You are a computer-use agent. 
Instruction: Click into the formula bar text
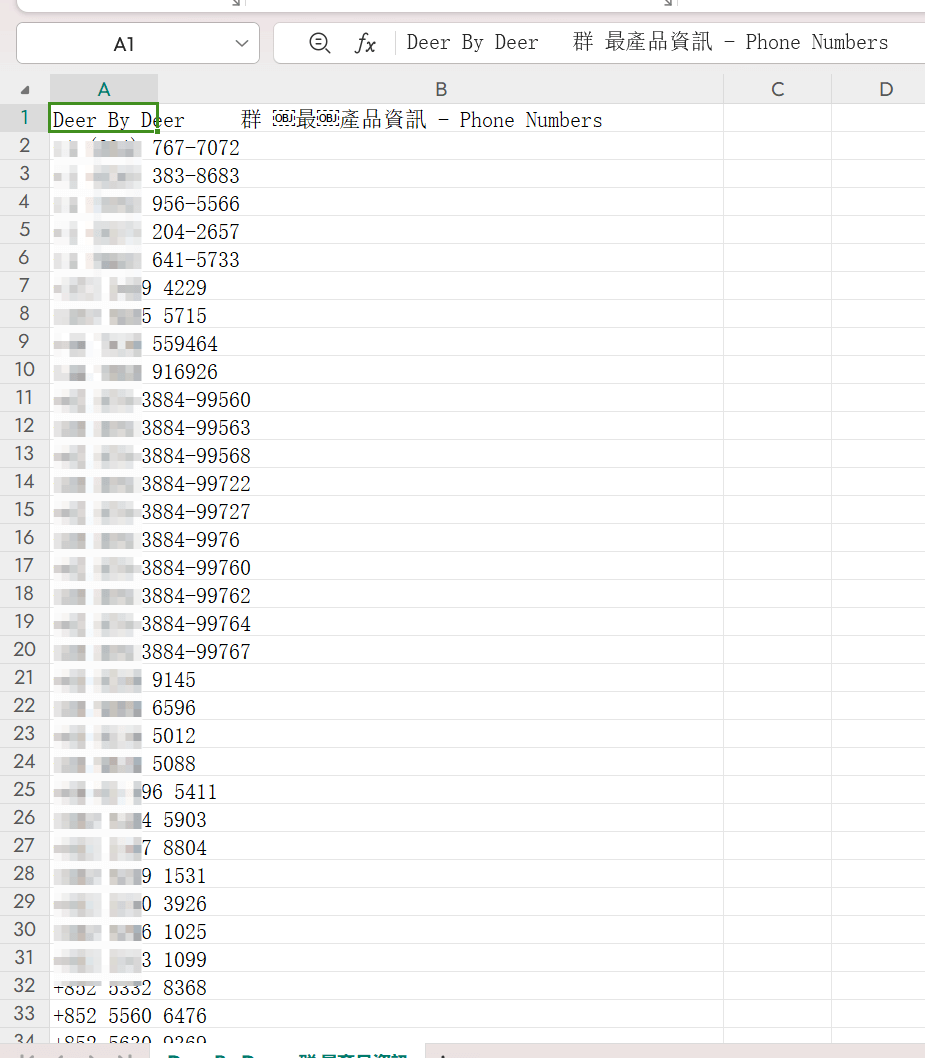[x=647, y=43]
